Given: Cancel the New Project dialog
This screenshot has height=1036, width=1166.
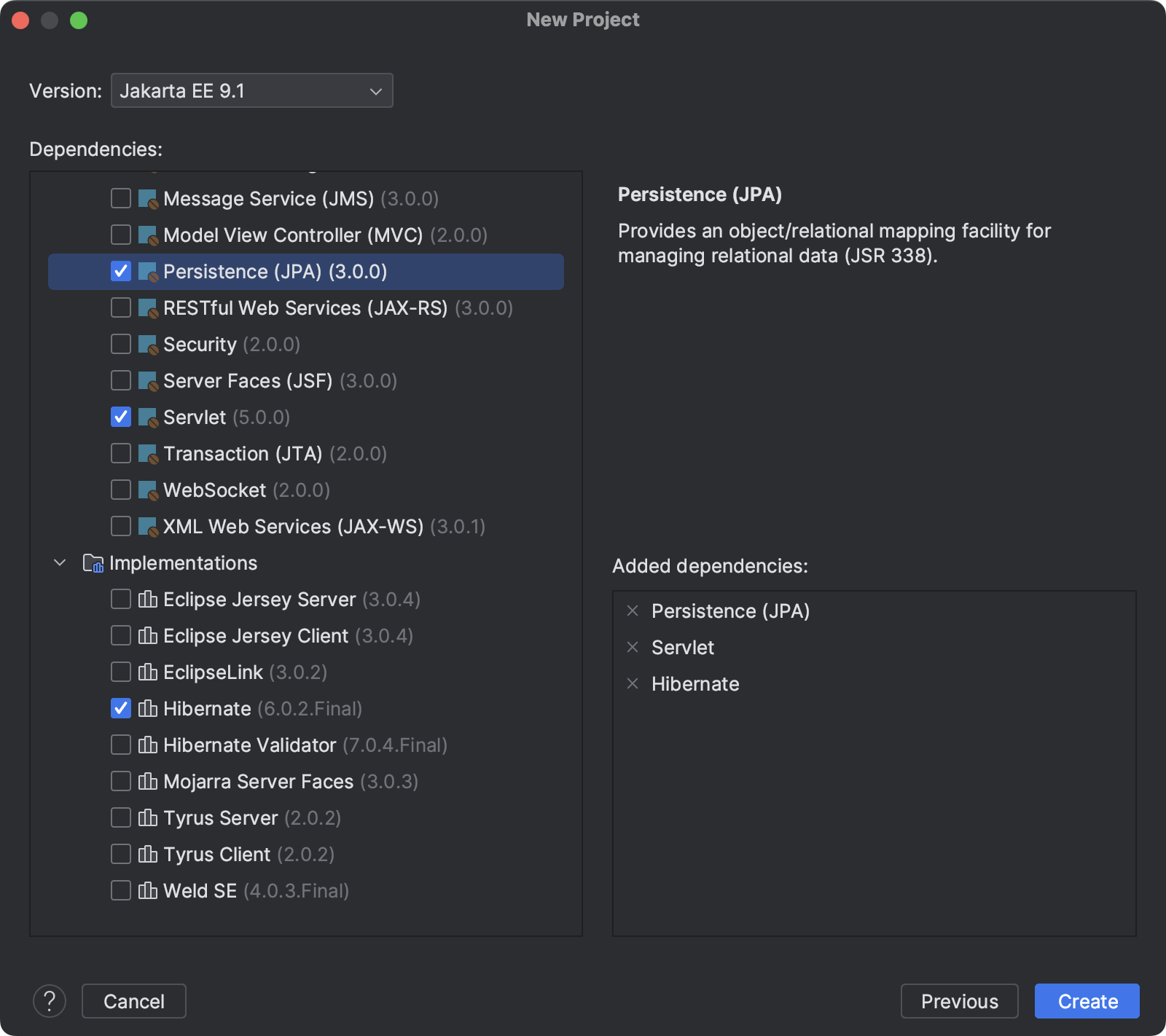Looking at the screenshot, I should coord(133,1001).
